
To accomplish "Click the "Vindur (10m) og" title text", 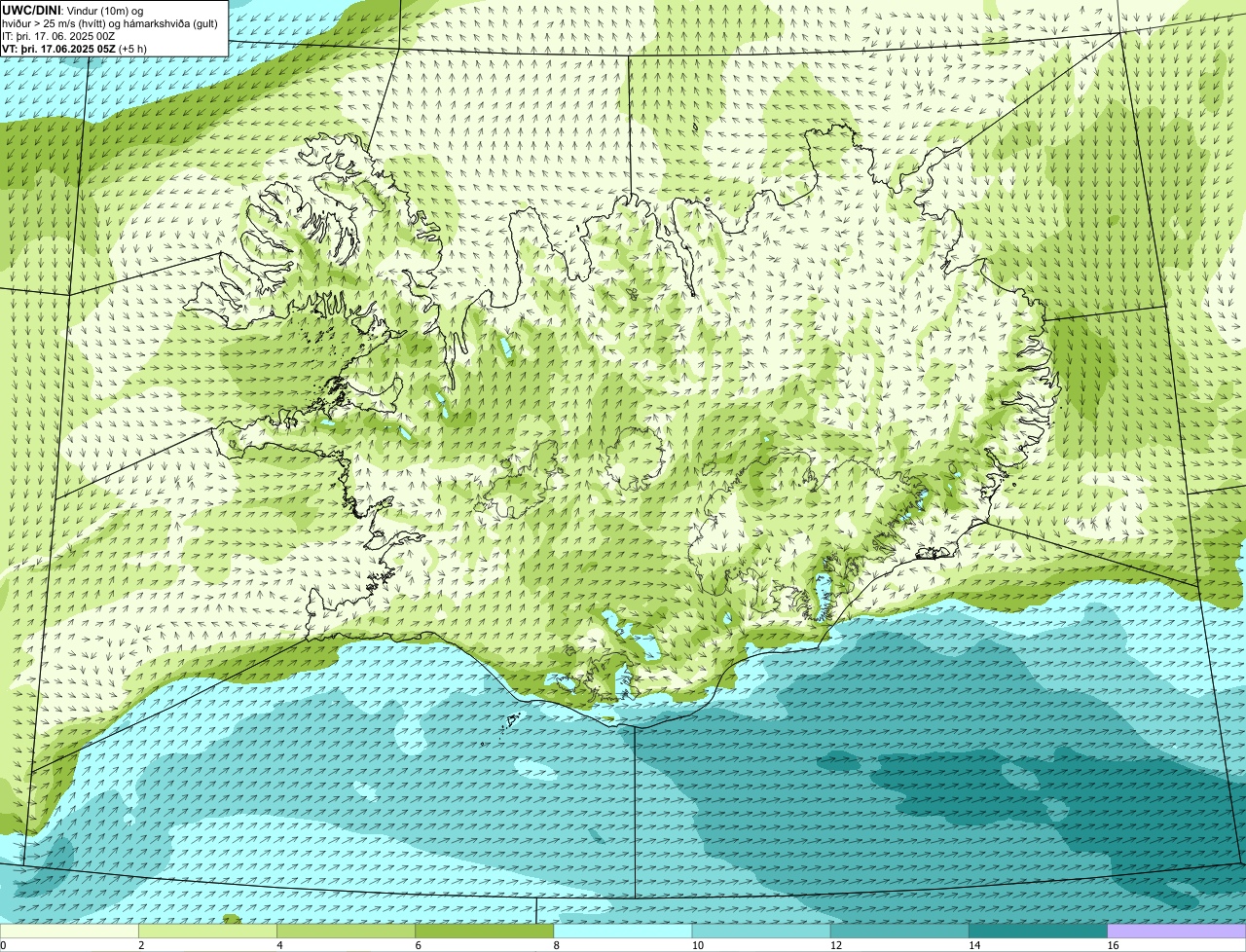I will [104, 10].
